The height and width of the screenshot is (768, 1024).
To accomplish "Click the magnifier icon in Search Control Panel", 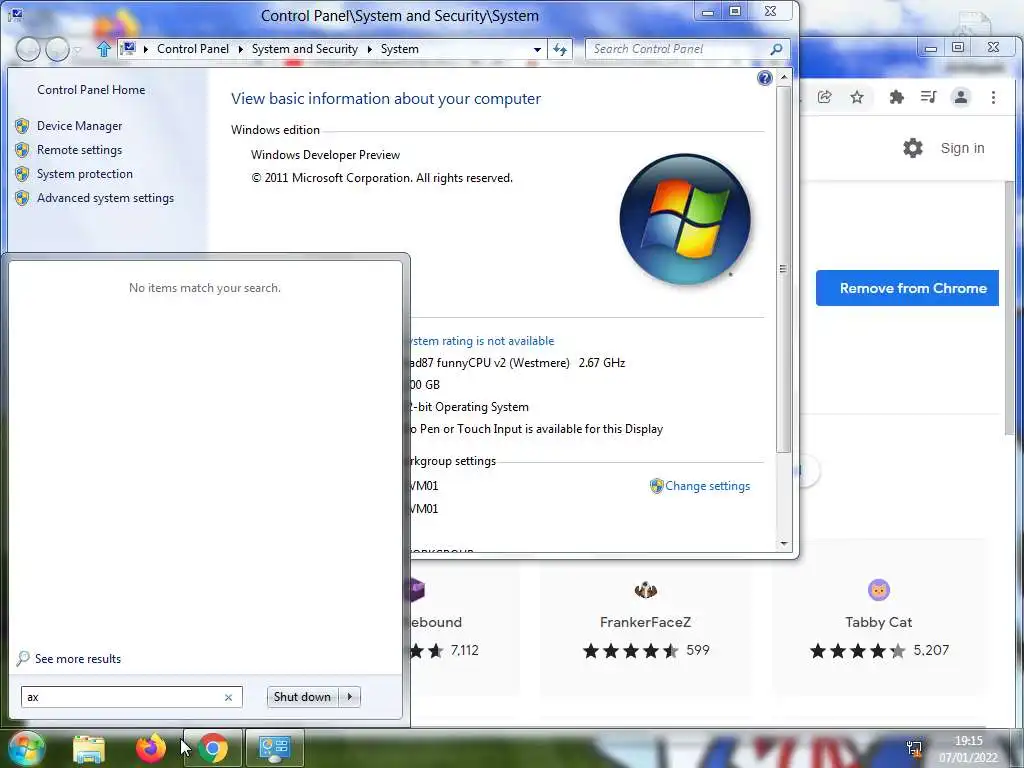I will (x=776, y=49).
